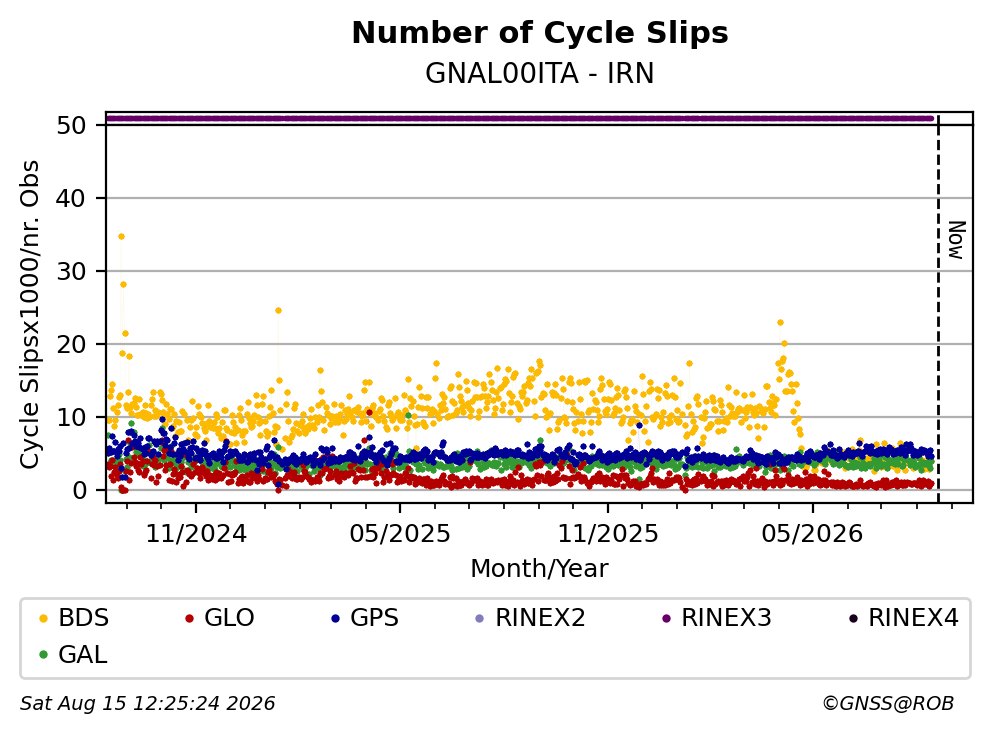The image size is (992, 734).
Task: Click the ©GNSS@ROB copyright text
Action: pyautogui.click(x=888, y=703)
